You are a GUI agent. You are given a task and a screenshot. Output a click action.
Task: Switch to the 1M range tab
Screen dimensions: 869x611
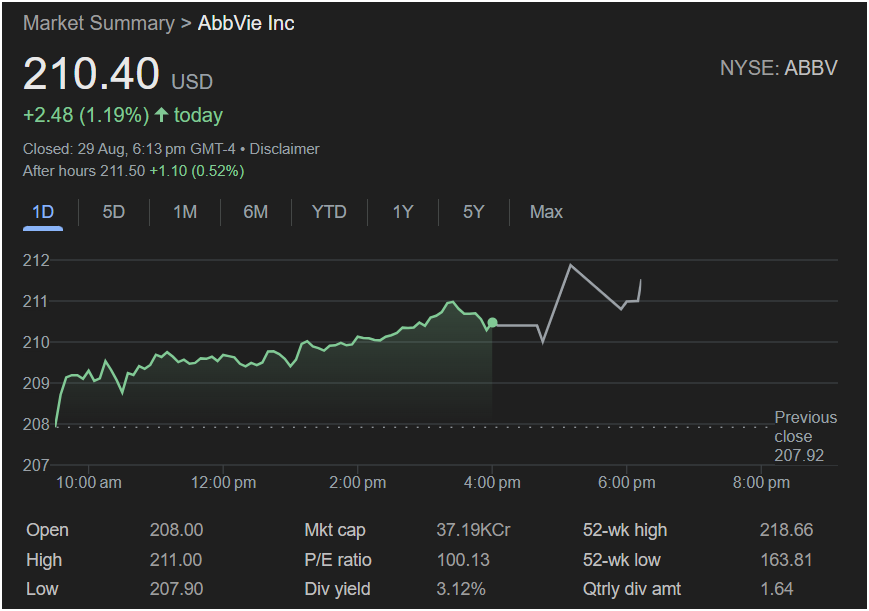(185, 212)
